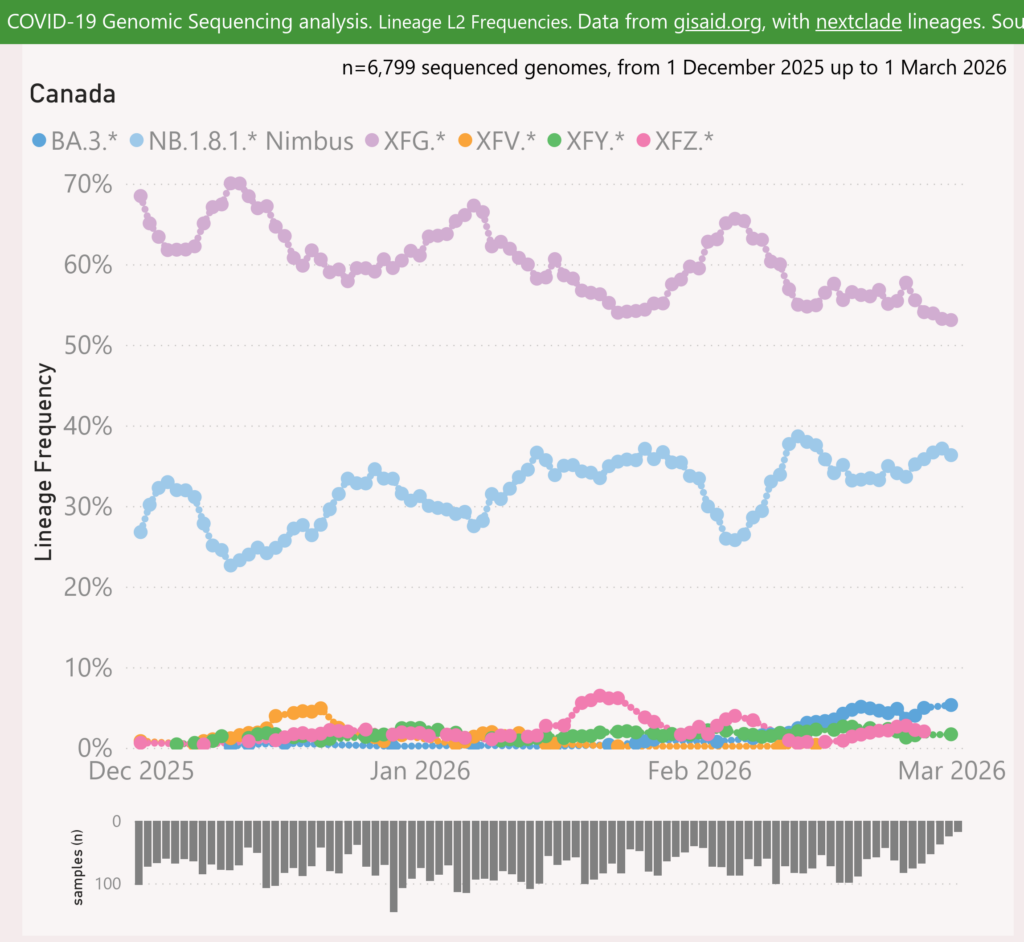Click the pink XFZ.* legend marker
Screen dimensions: 1024x942
tap(643, 141)
